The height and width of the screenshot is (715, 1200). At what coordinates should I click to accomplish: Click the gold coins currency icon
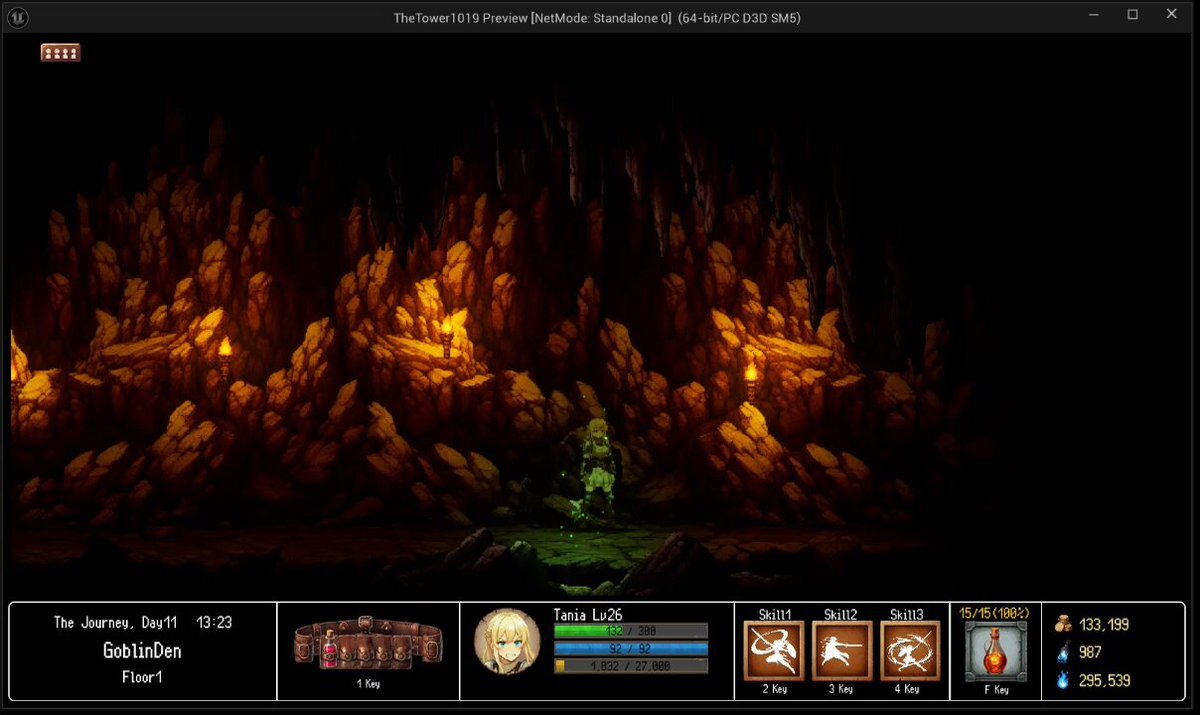tap(1063, 624)
